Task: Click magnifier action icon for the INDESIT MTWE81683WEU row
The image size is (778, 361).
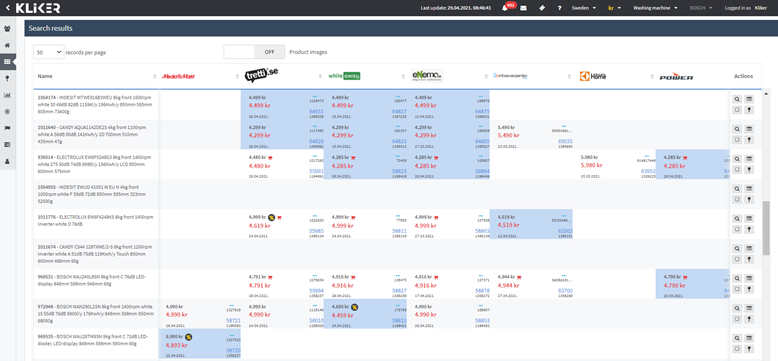Action: 737,99
